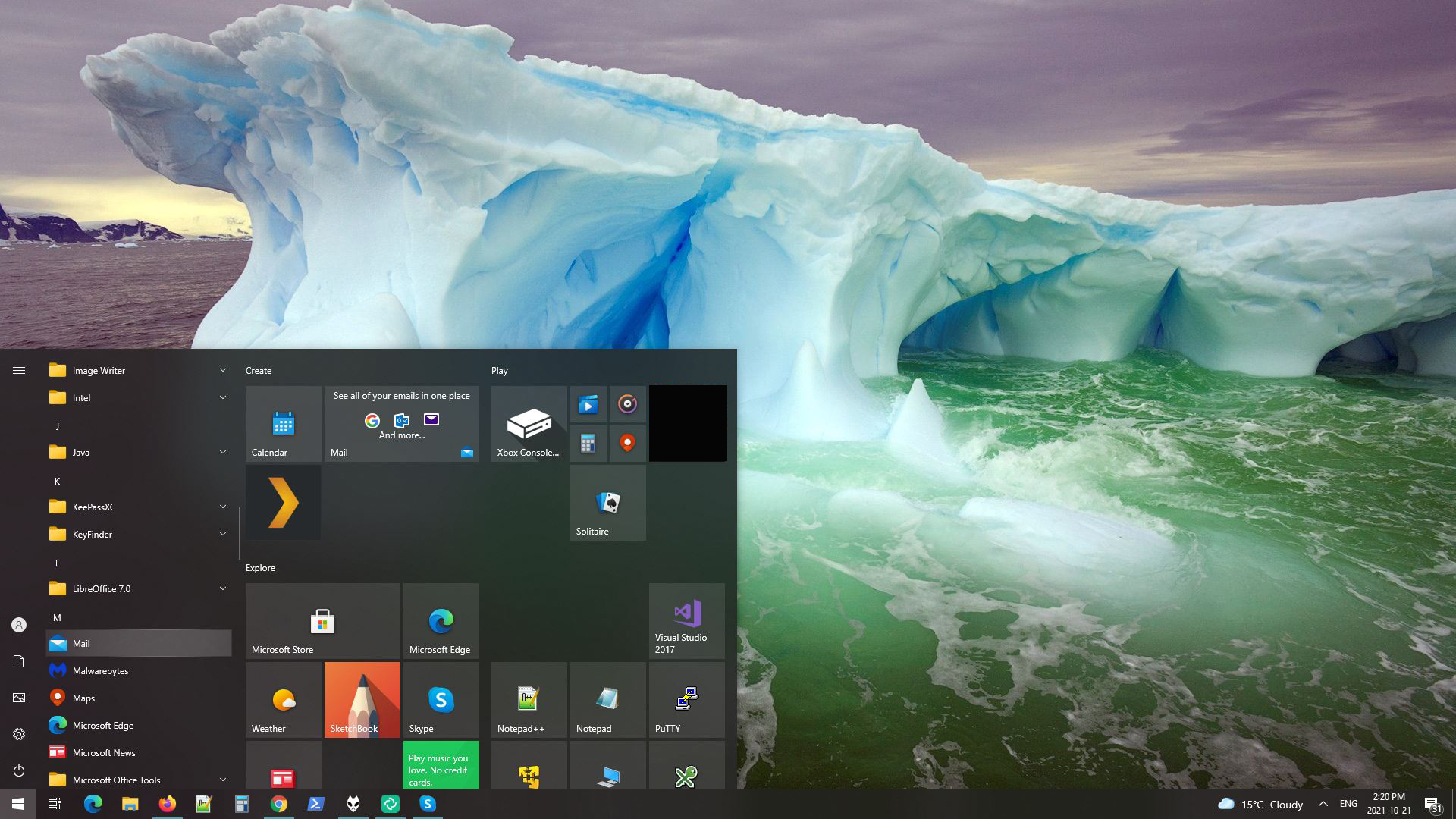Open Settings gear in Start sidebar
Image resolution: width=1456 pixels, height=819 pixels.
tap(19, 734)
